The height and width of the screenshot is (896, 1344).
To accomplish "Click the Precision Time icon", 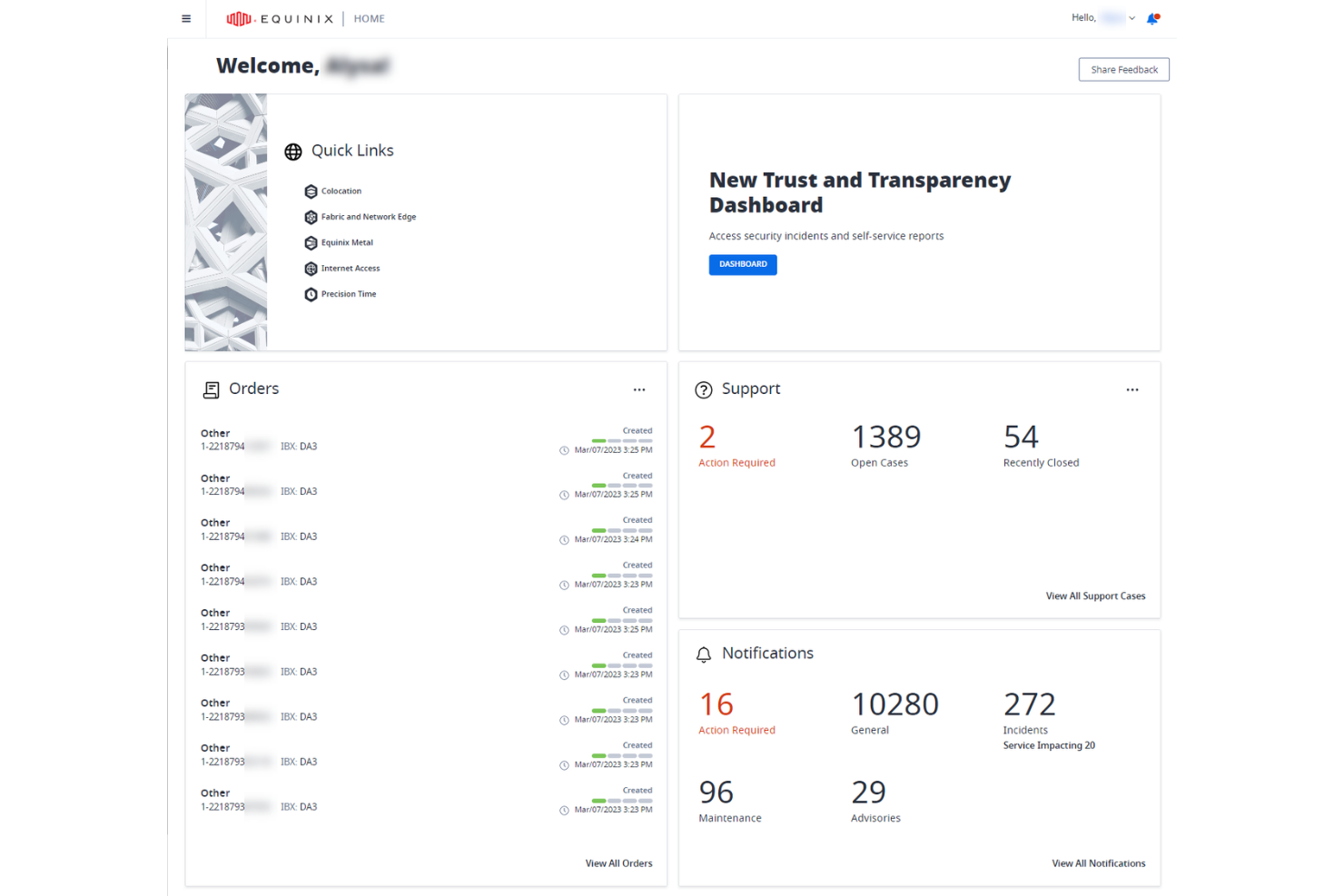I will (311, 294).
